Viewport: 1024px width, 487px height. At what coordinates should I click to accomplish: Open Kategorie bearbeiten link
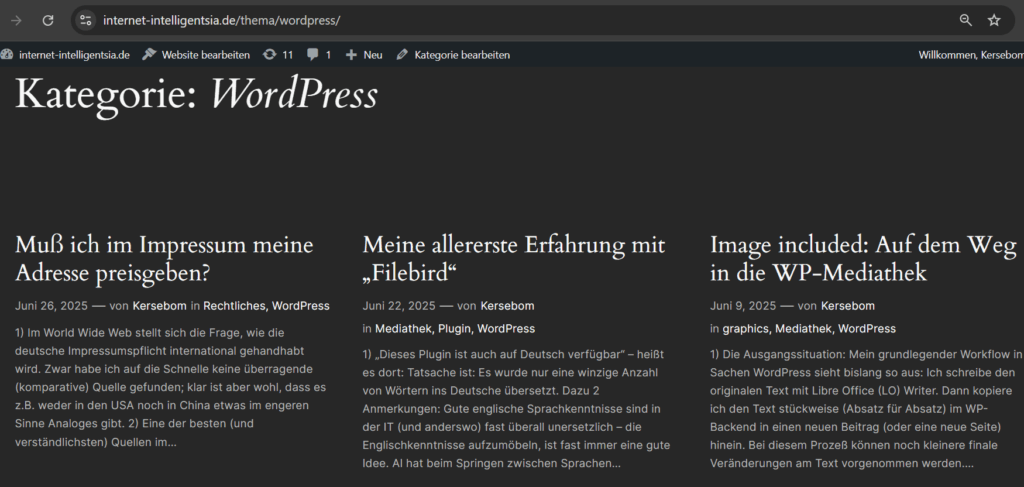point(462,55)
